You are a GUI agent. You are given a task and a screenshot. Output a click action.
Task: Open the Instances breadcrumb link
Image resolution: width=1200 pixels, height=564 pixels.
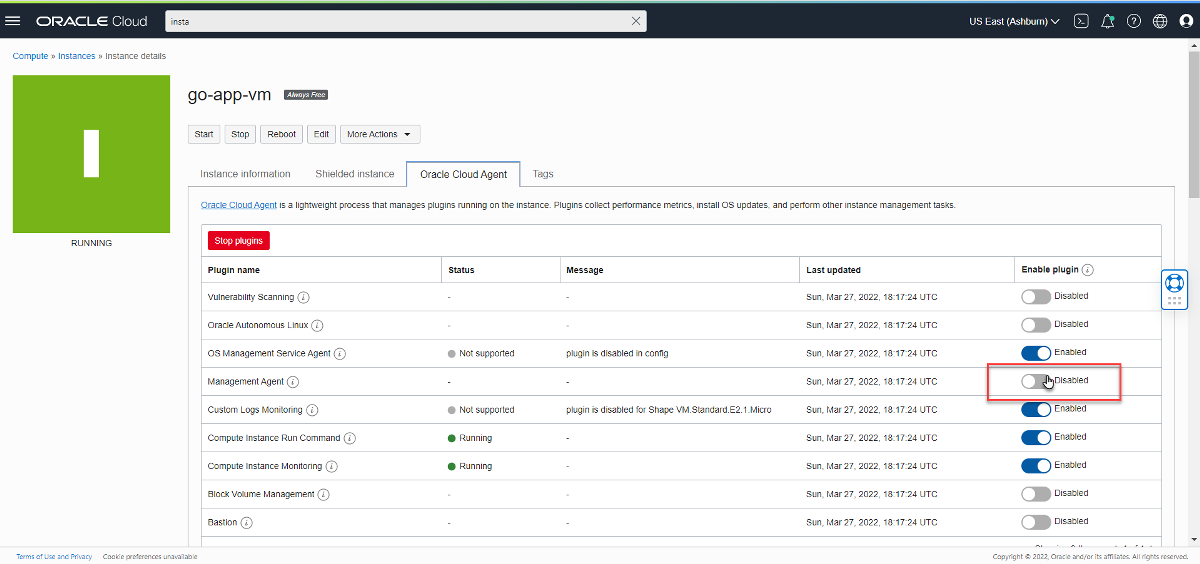coord(76,56)
